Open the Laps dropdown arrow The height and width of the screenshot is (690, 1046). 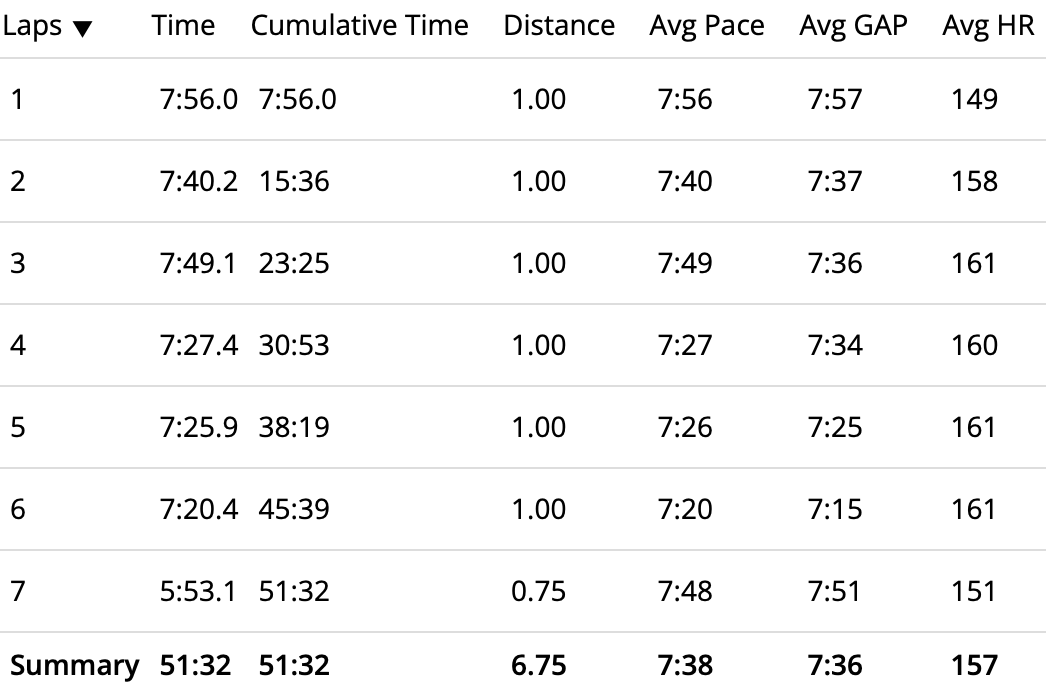click(x=82, y=29)
